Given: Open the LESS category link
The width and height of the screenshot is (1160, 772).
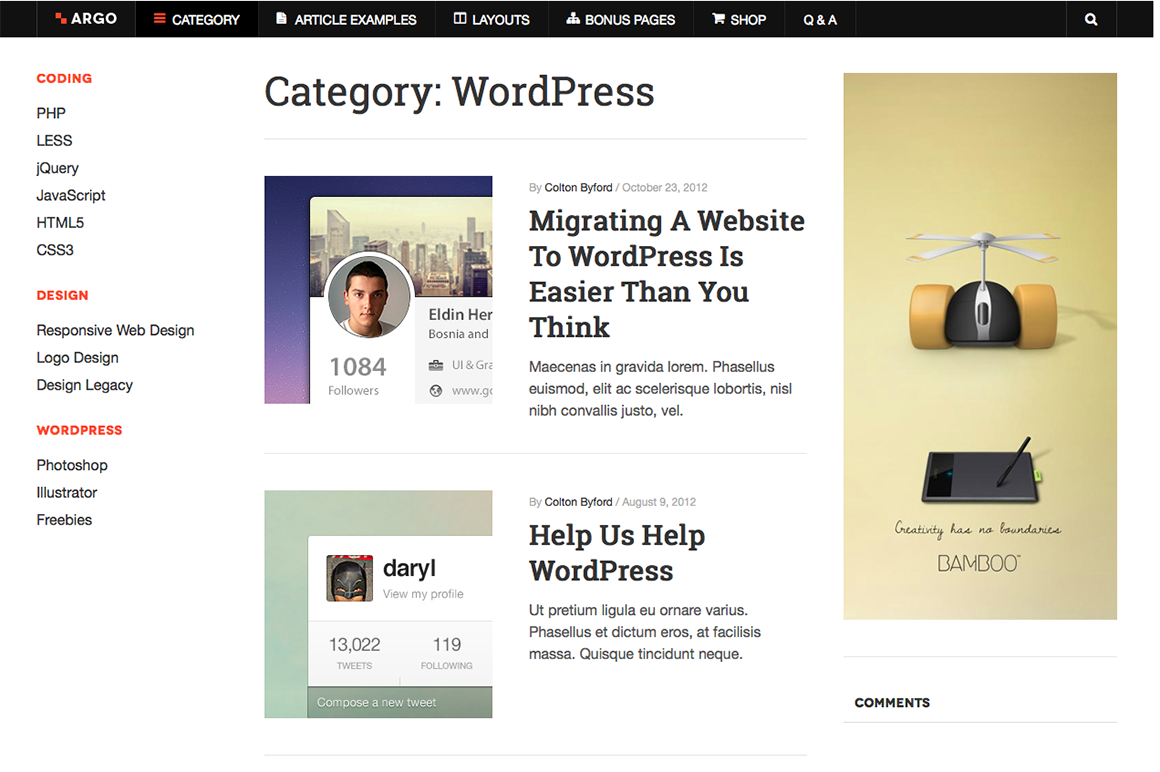Looking at the screenshot, I should point(54,140).
